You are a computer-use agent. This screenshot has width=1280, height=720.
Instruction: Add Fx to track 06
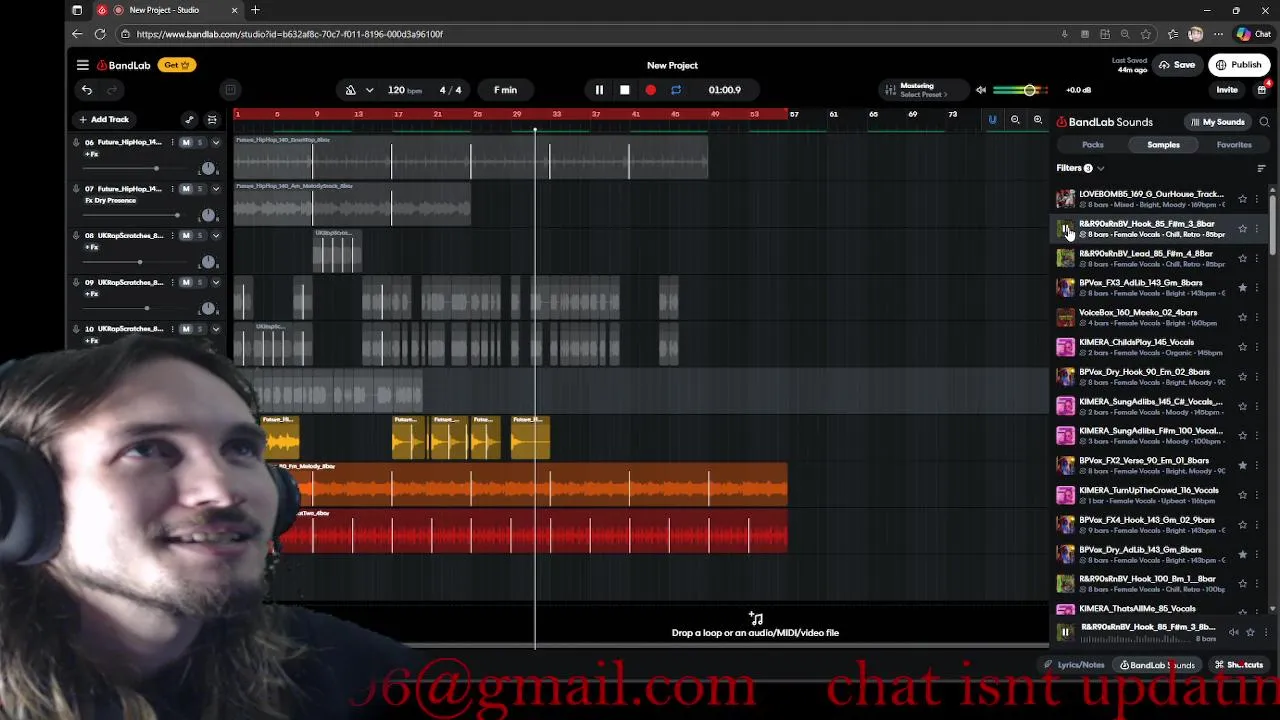[92, 154]
